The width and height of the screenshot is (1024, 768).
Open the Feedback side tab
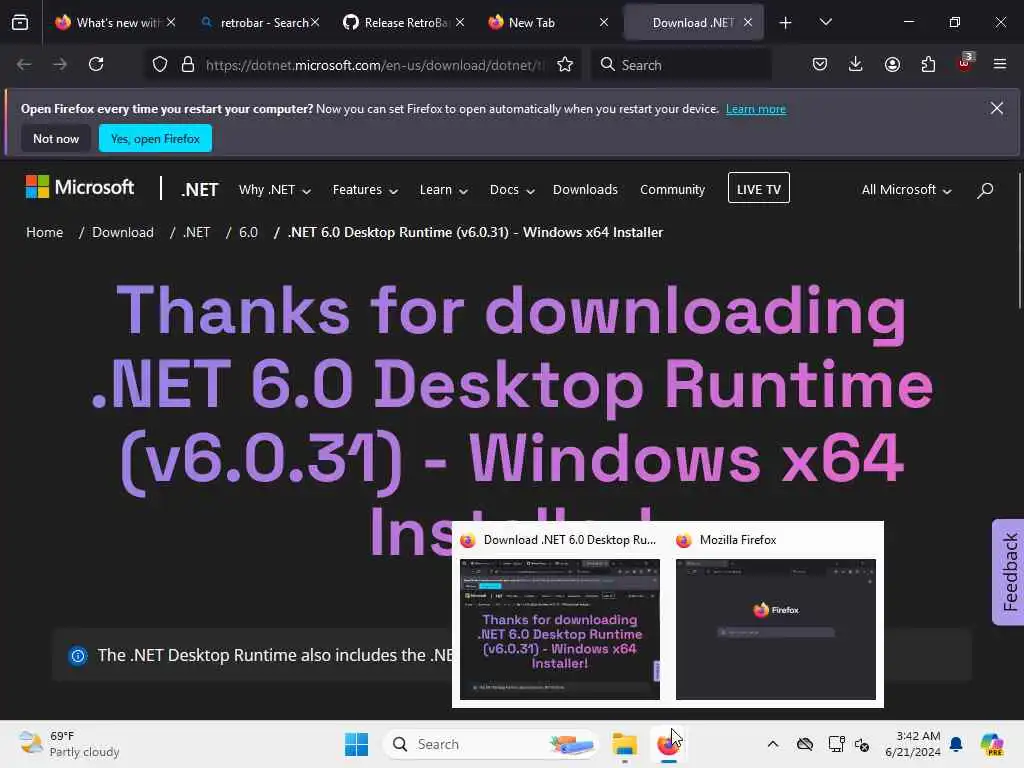click(x=1008, y=572)
